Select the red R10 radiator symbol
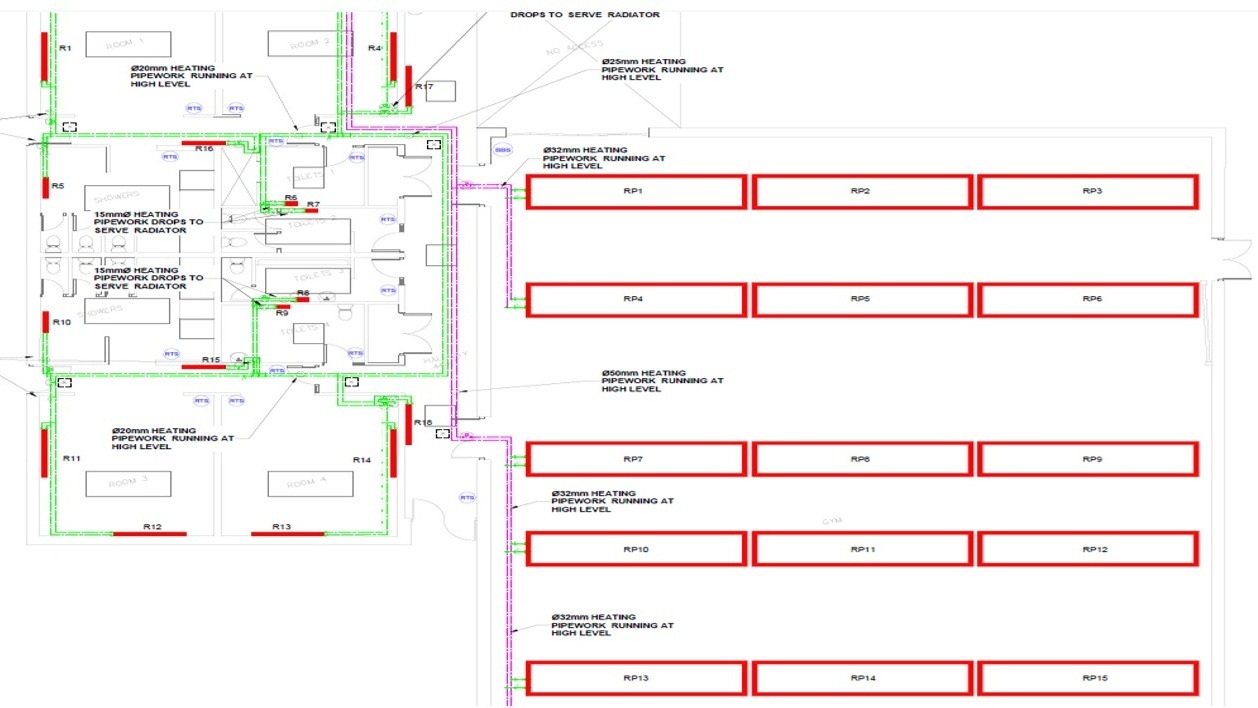This screenshot has width=1258, height=708. pyautogui.click(x=46, y=323)
